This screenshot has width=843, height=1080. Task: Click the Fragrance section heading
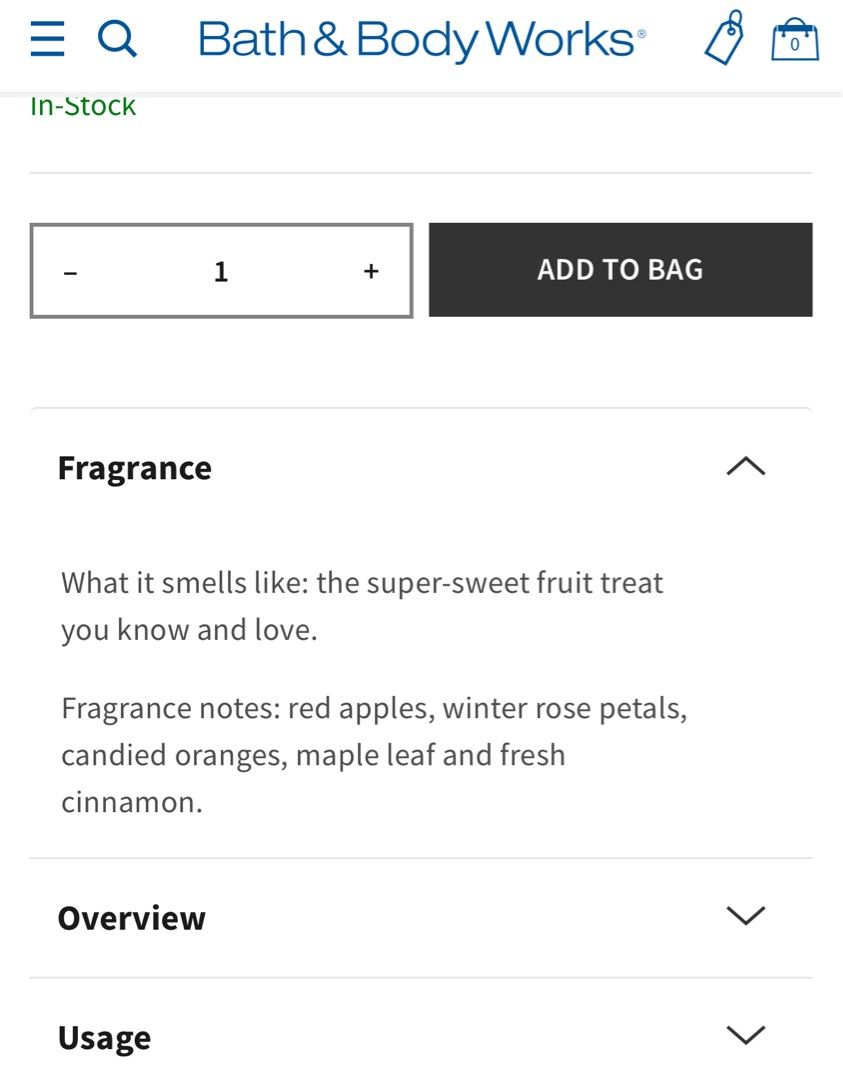click(135, 467)
